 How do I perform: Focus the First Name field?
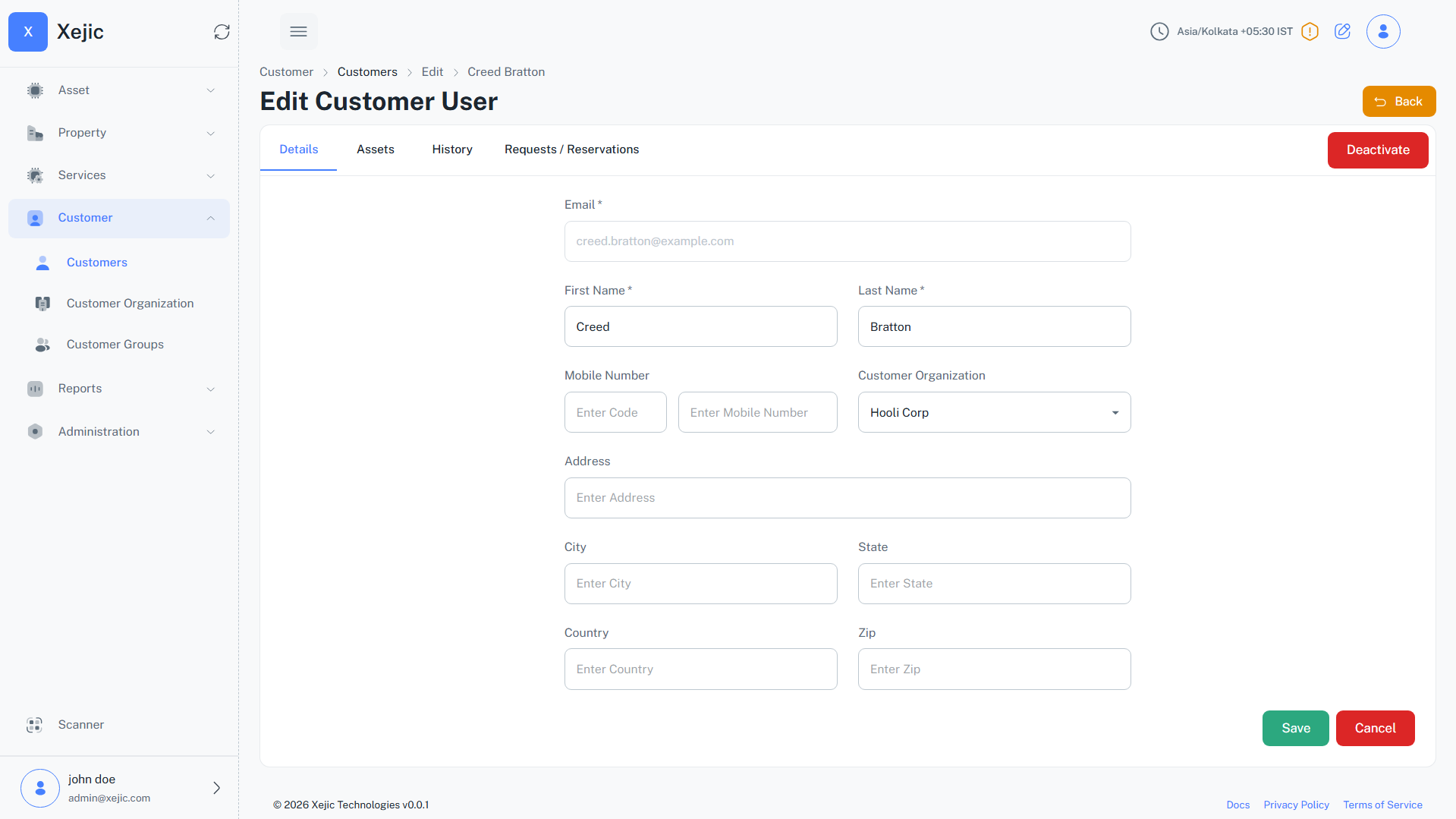(700, 326)
